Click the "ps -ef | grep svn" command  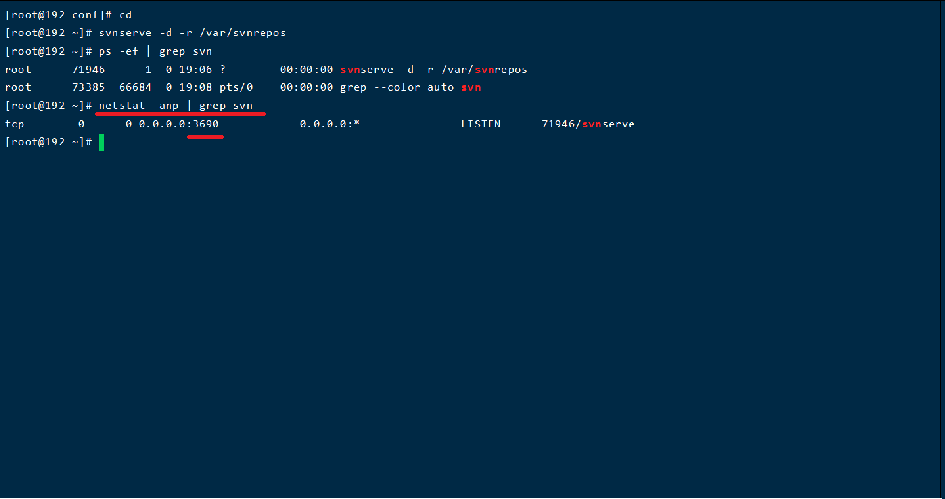155,51
